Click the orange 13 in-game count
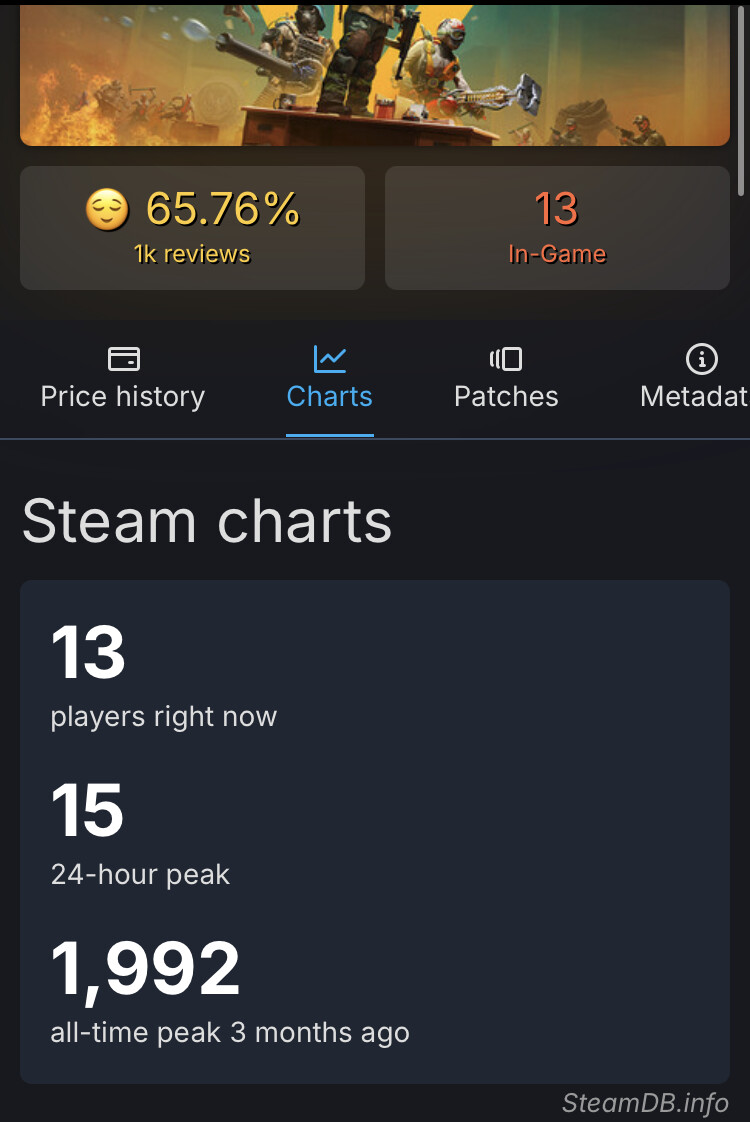The image size is (750, 1122). (x=556, y=209)
